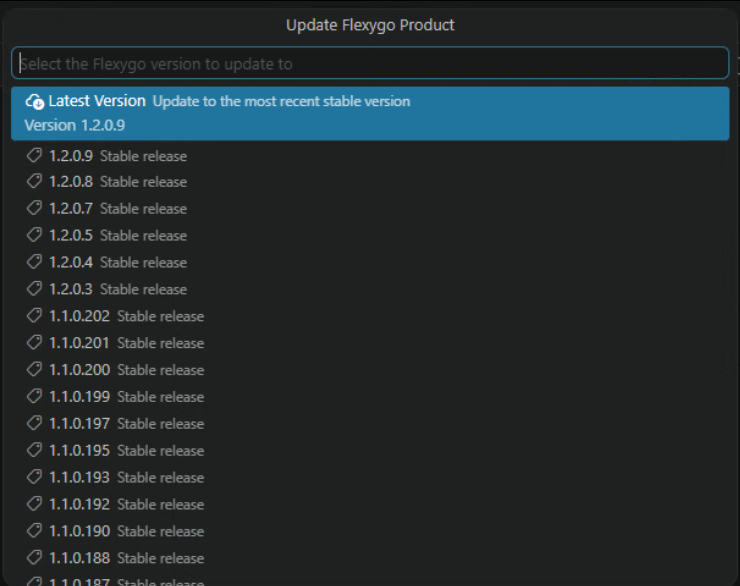Click the tag icon for 1.2.0.3
The height and width of the screenshot is (586, 740).
pos(34,289)
